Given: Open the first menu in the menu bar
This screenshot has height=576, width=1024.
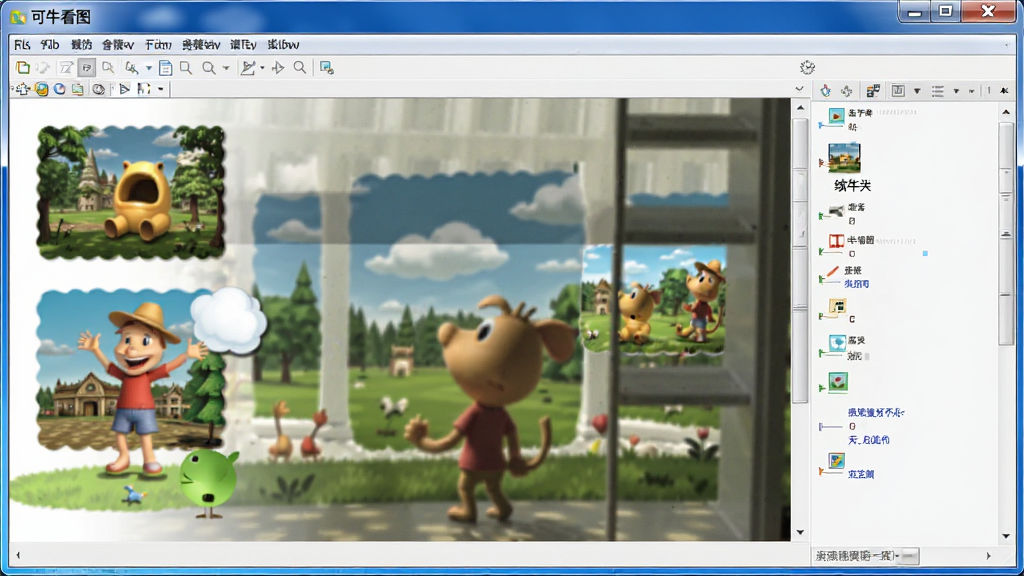Looking at the screenshot, I should click(x=22, y=44).
